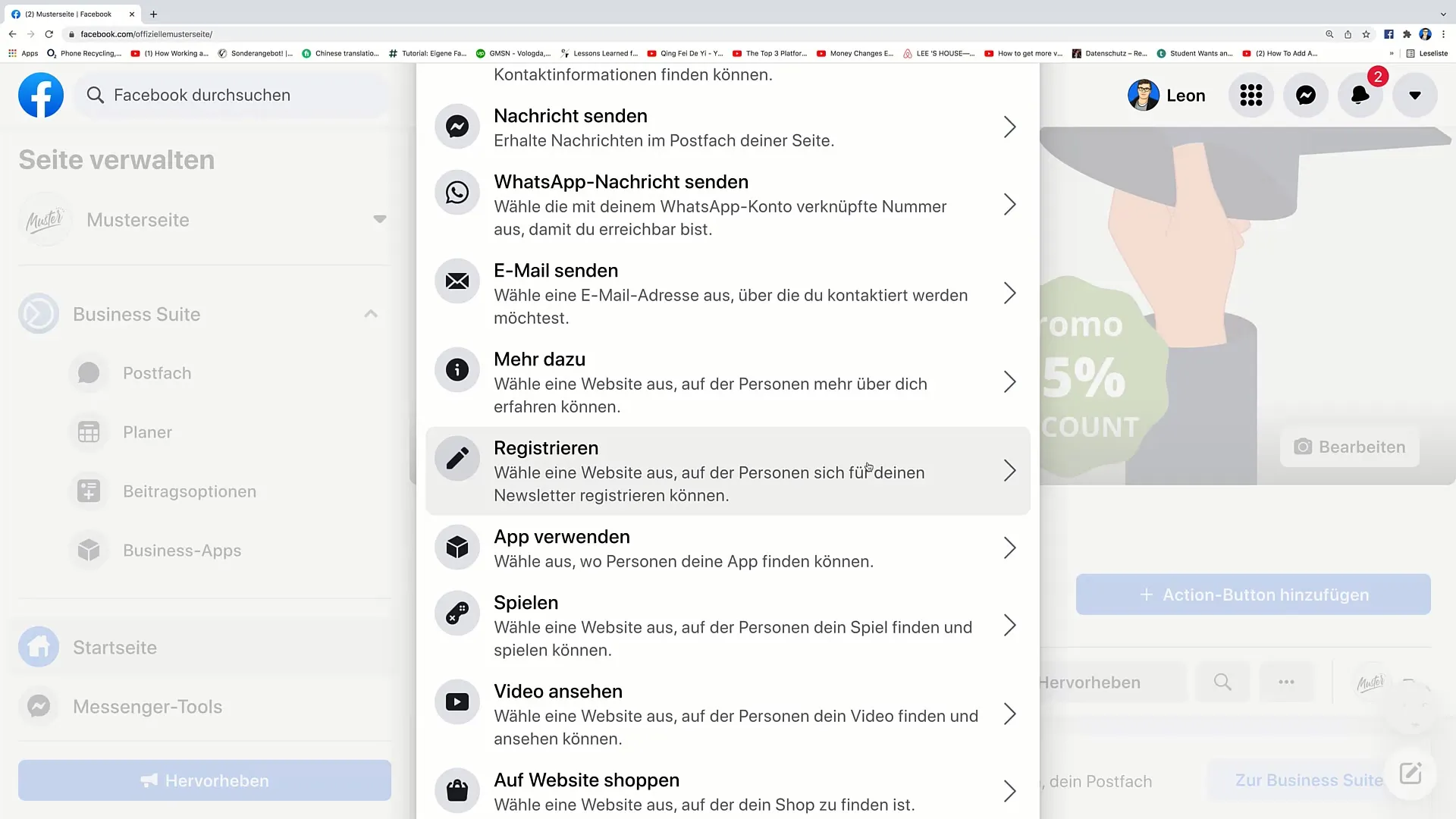
Task: Click the Beitragsoptionen post options icon
Action: [x=89, y=491]
